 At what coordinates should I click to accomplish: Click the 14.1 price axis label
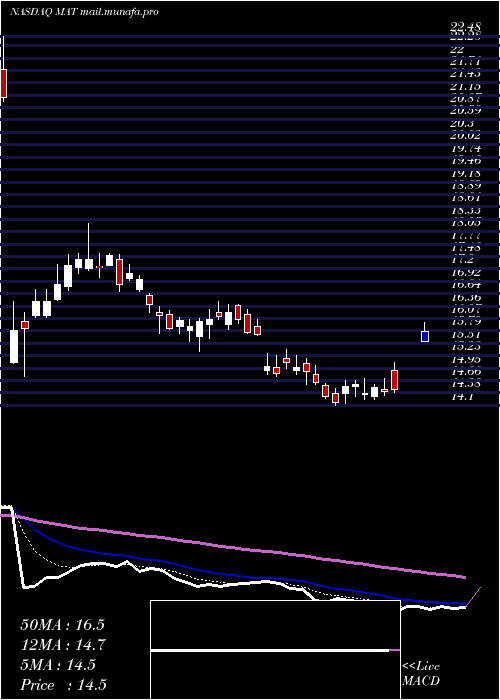click(462, 397)
